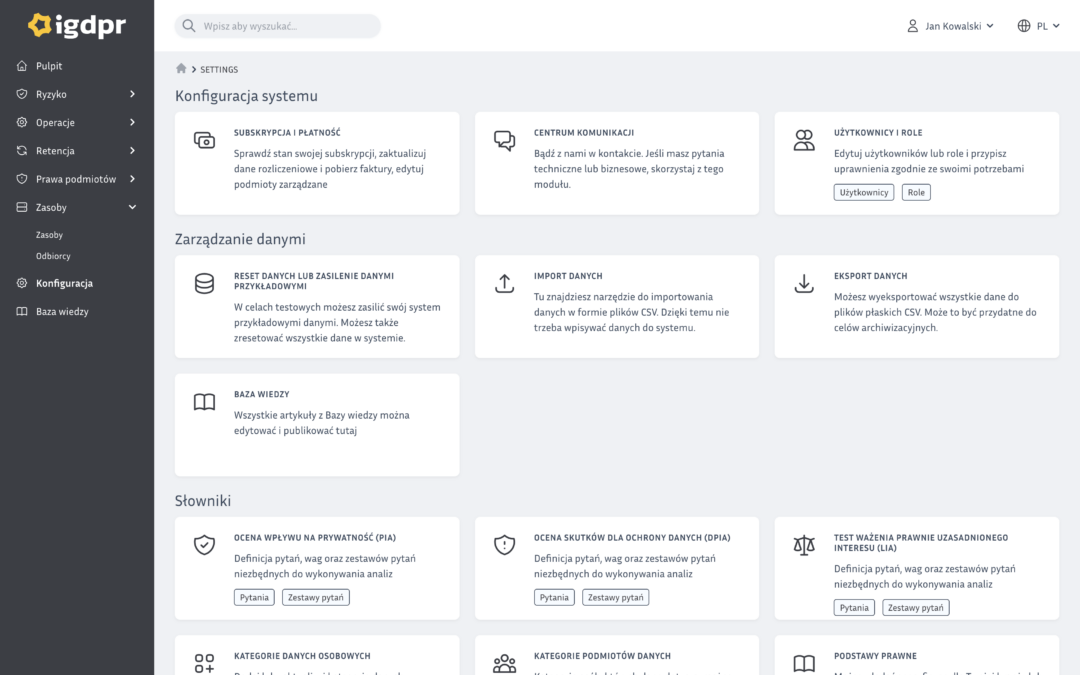This screenshot has height=675, width=1080.
Task: Focus the search field Wpisz aby wyszukać
Action: 278,25
